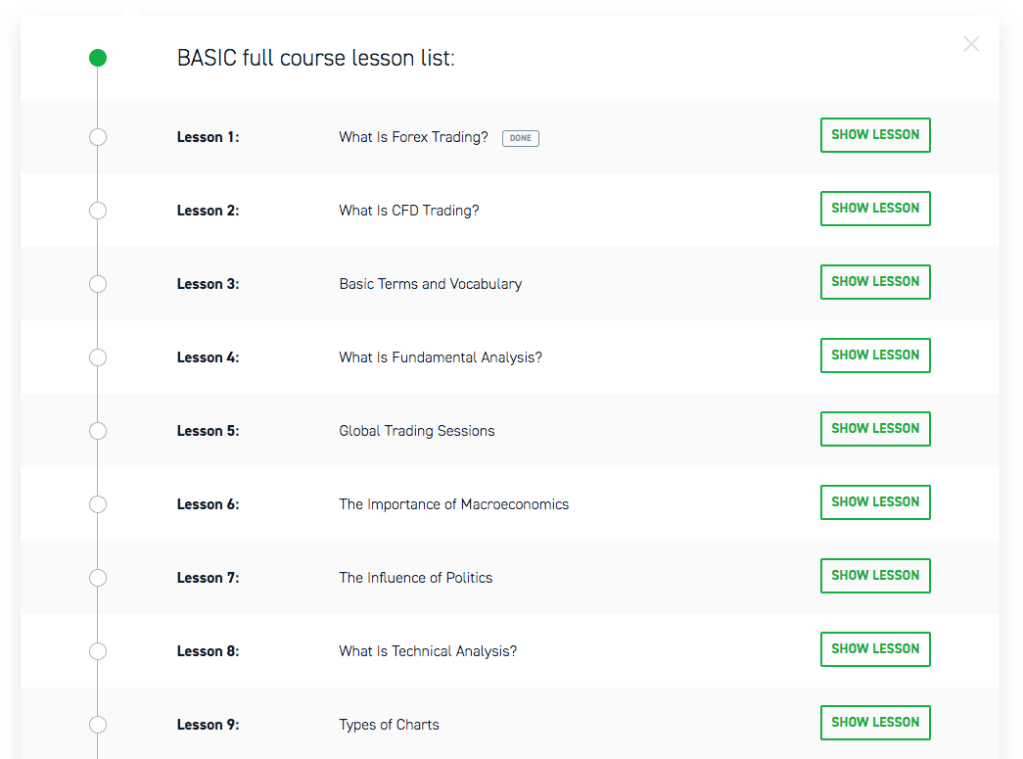Show lesson for What Is CFD Trading
This screenshot has width=1023, height=759.
point(875,208)
